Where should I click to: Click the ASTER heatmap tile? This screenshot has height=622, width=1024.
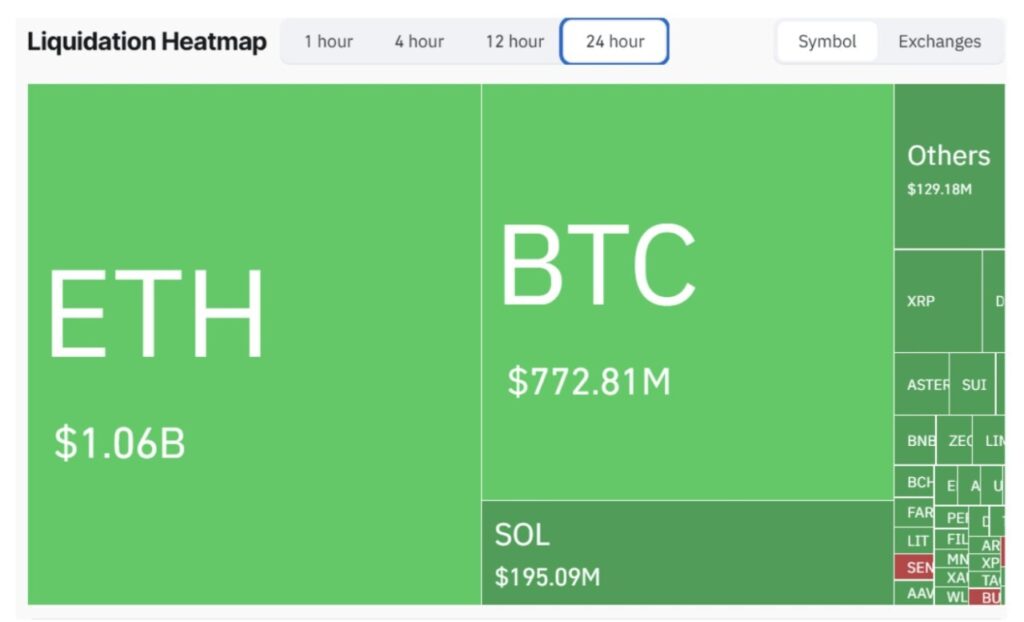[x=922, y=384]
